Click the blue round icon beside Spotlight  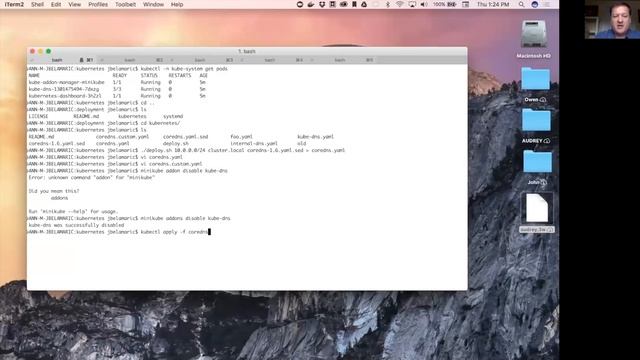tap(535, 4)
